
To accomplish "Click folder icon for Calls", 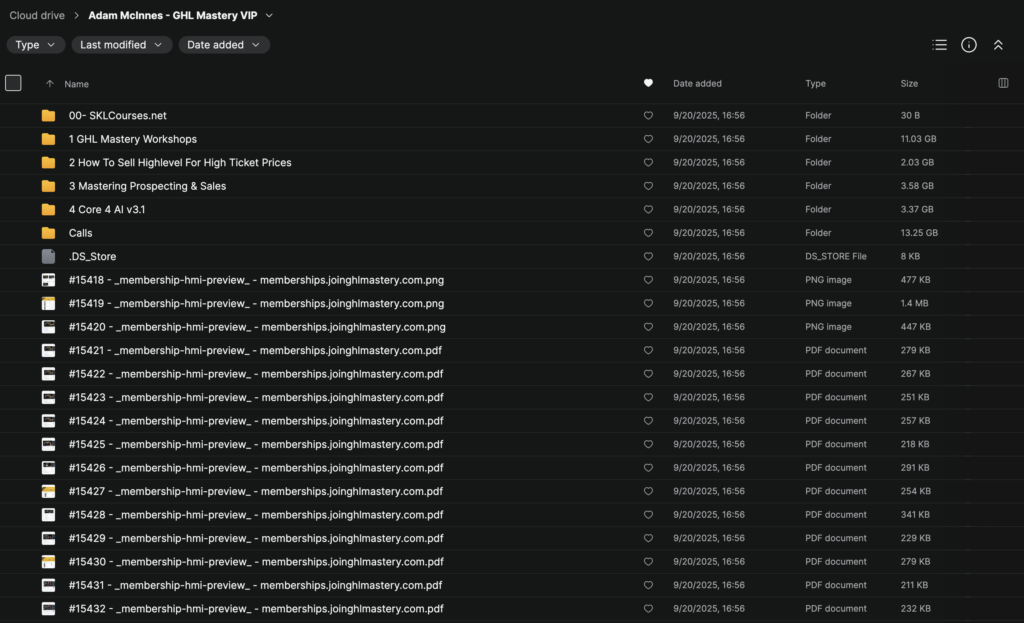I will (x=48, y=233).
